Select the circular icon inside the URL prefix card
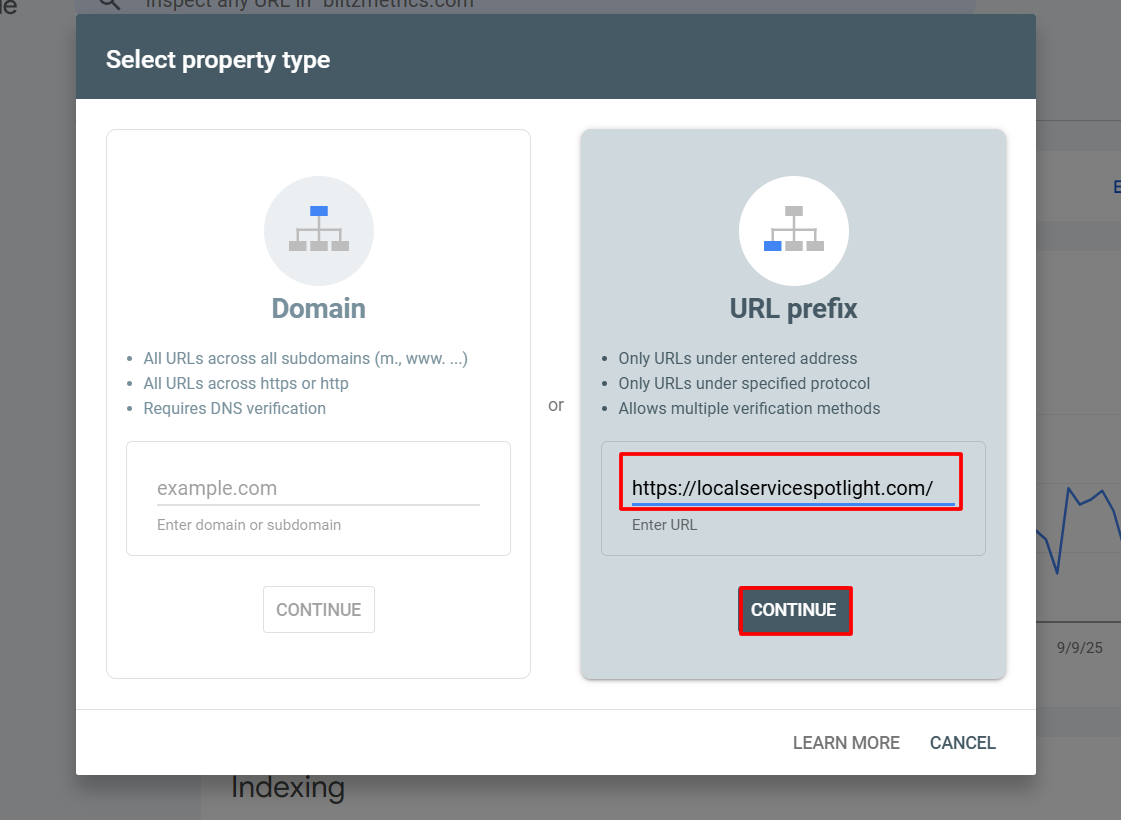 794,231
